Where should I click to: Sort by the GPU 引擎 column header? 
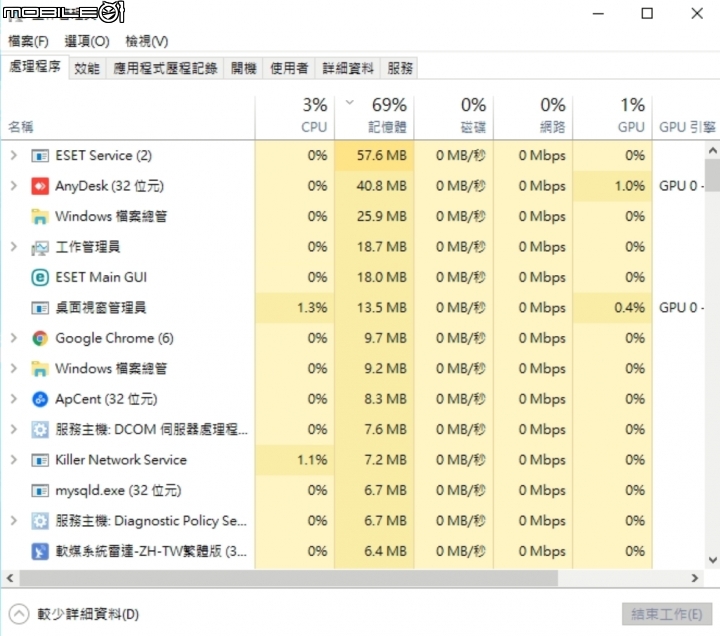686,117
